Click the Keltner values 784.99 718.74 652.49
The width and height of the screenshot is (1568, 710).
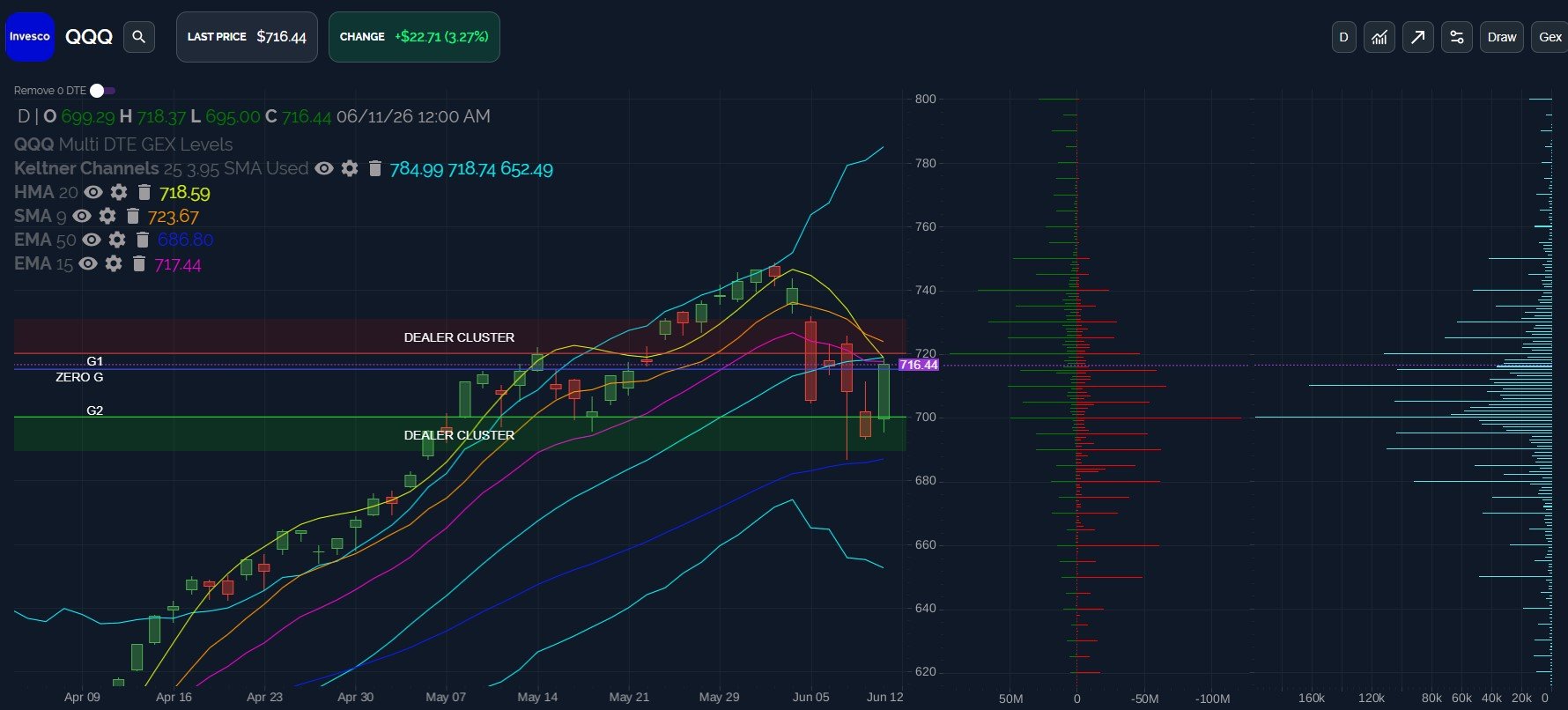[471, 169]
